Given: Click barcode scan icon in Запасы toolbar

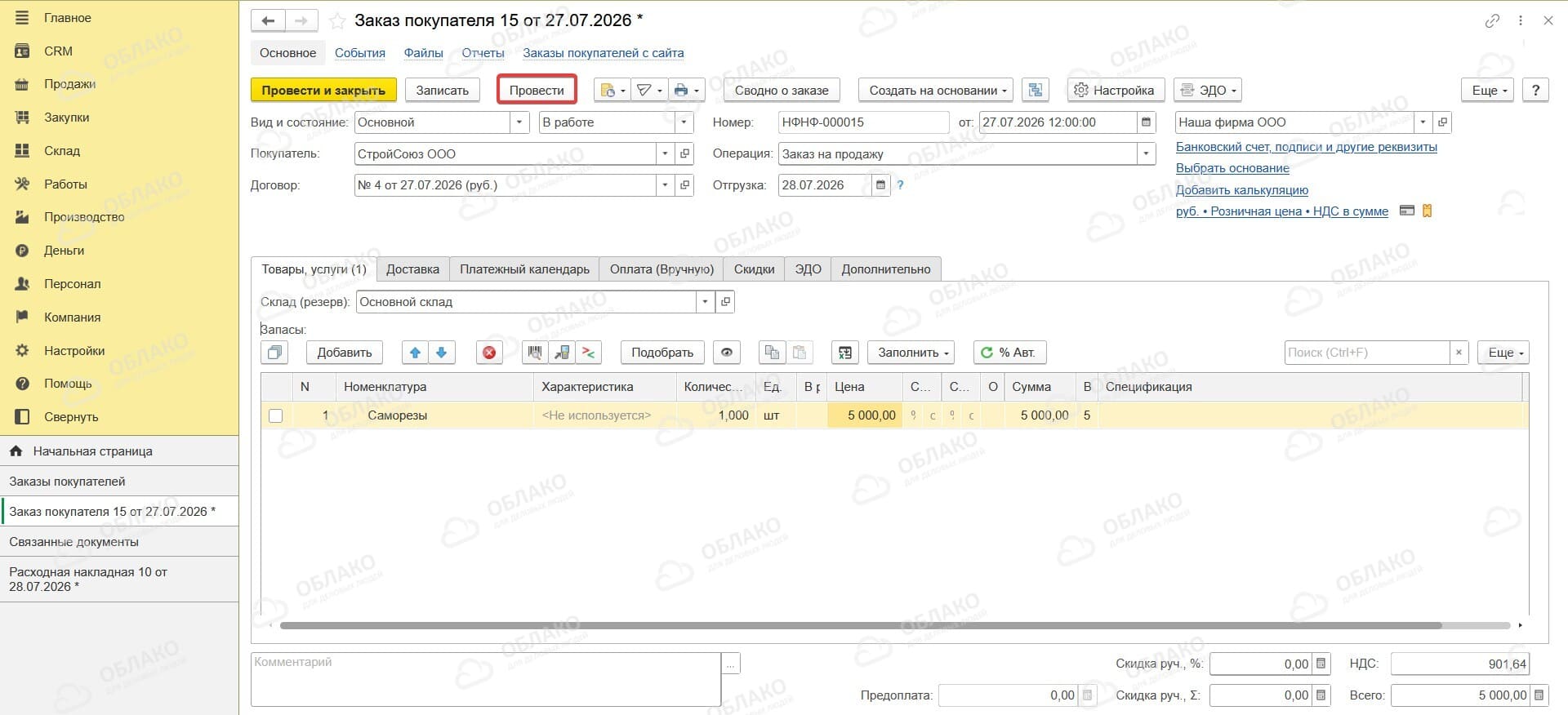Looking at the screenshot, I should pyautogui.click(x=535, y=353).
